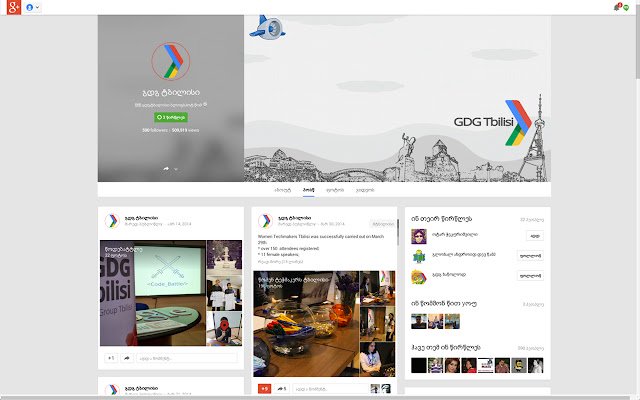Image resolution: width=640 pixels, height=400 pixels.
Task: Open the followers count link on profile card
Action: click(155, 130)
